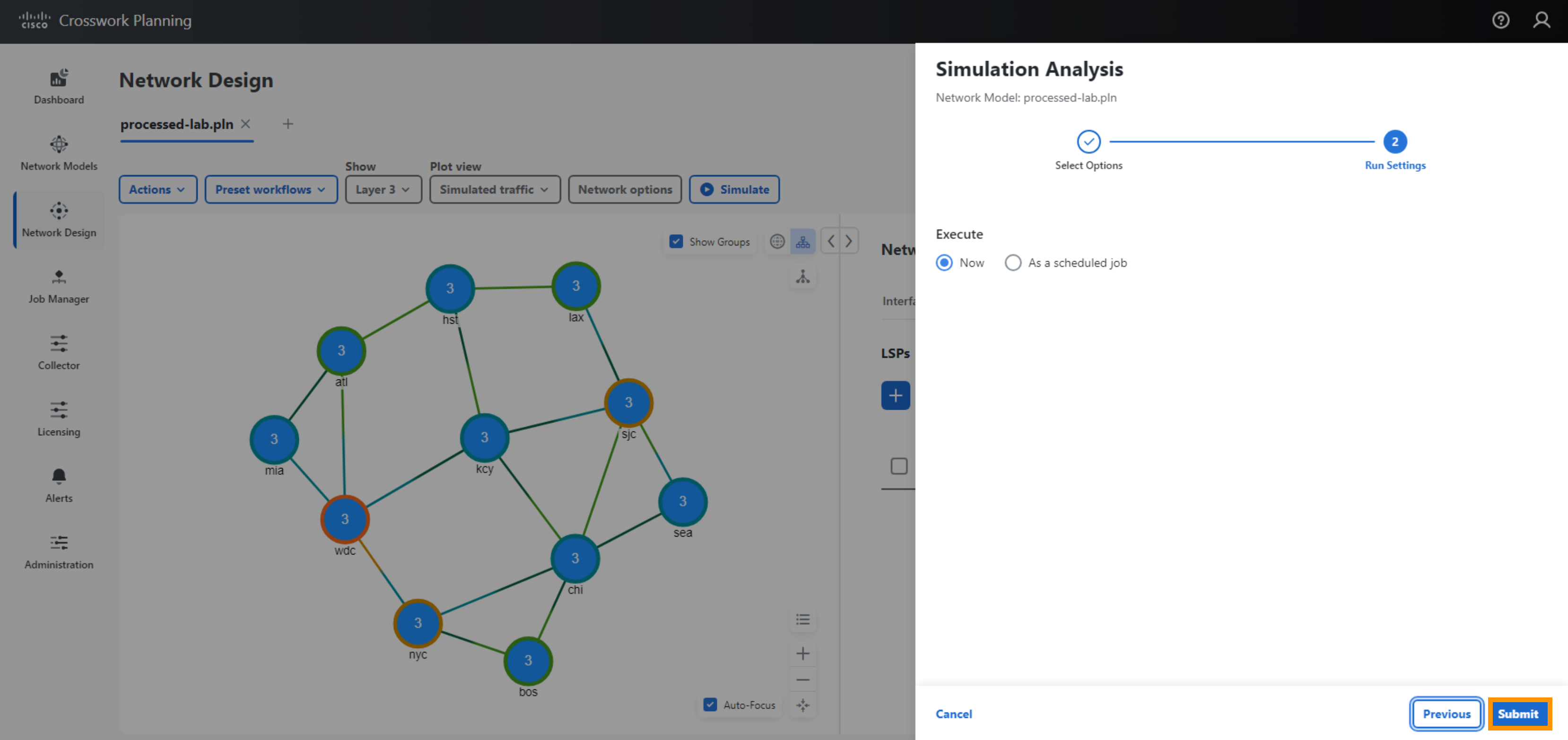The image size is (1568, 740).
Task: Switch to geographic globe view
Action: (x=777, y=242)
